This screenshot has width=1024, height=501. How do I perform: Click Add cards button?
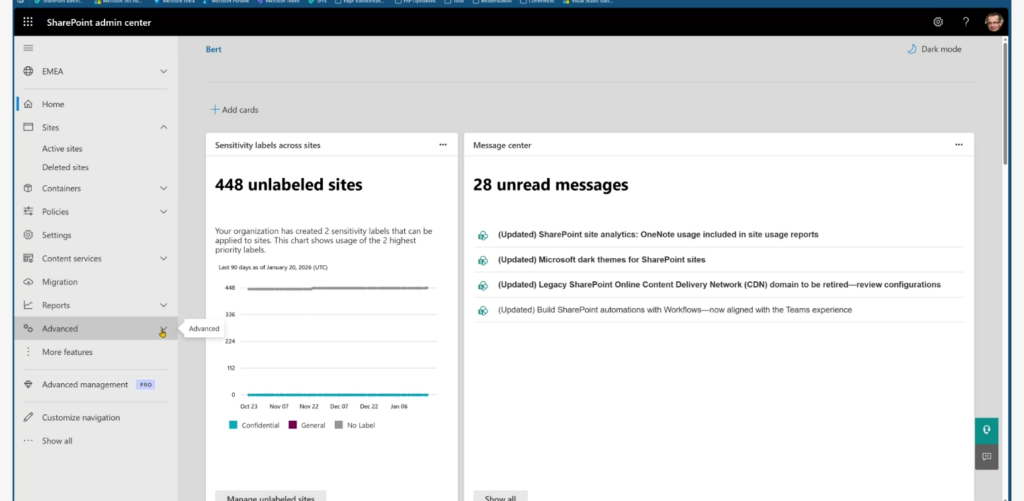point(234,110)
